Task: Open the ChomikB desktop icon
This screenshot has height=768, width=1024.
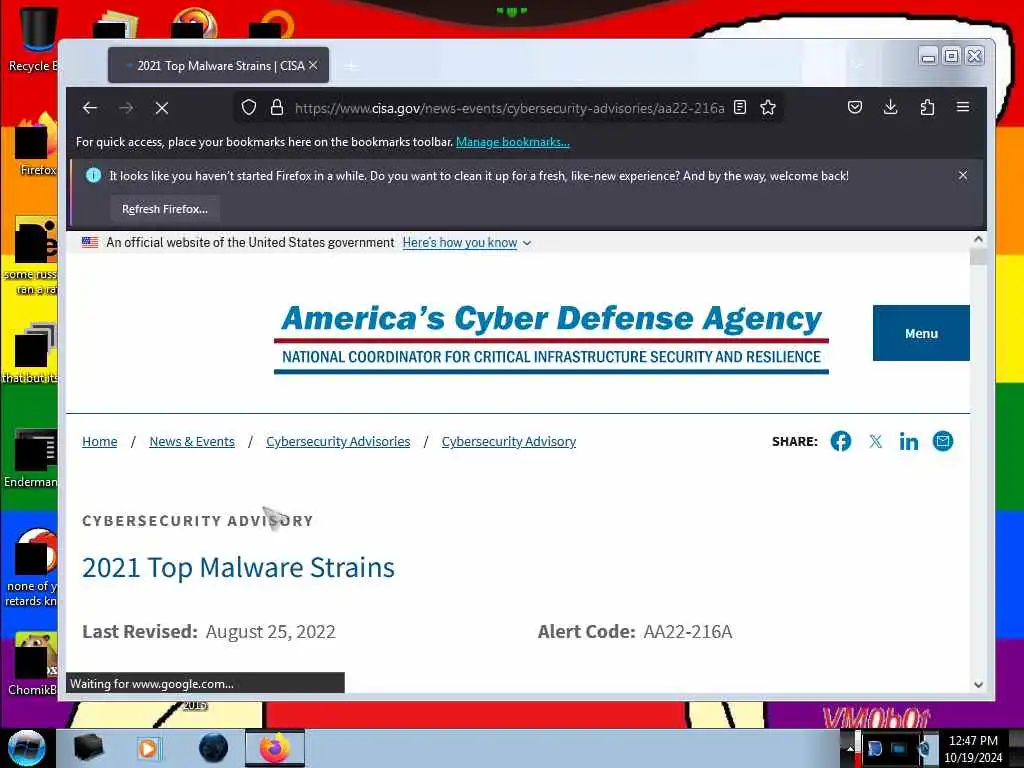Action: 33,664
